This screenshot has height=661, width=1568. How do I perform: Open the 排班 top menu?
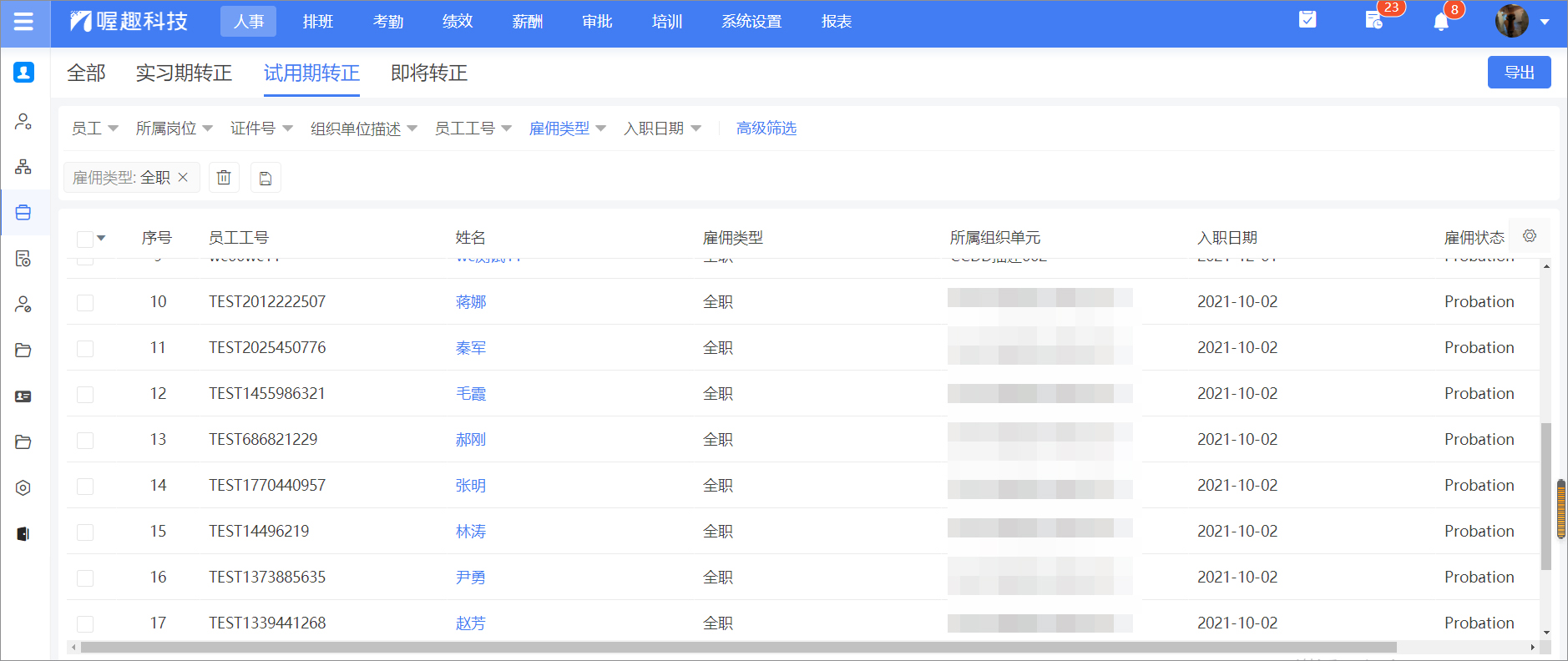(318, 22)
